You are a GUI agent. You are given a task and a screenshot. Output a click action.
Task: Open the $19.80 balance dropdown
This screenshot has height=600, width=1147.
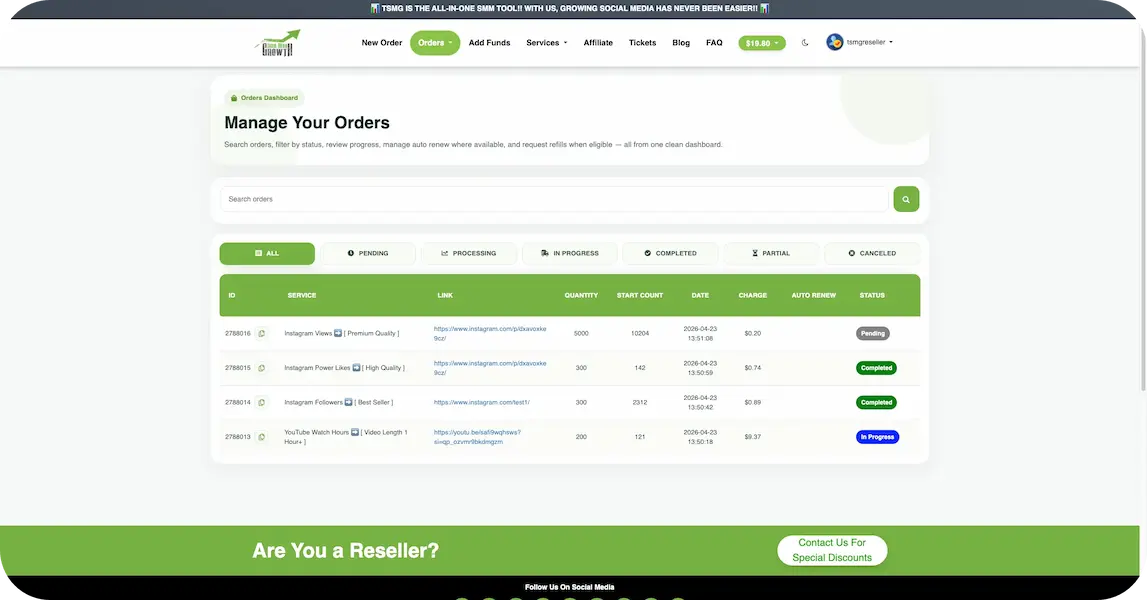[761, 43]
